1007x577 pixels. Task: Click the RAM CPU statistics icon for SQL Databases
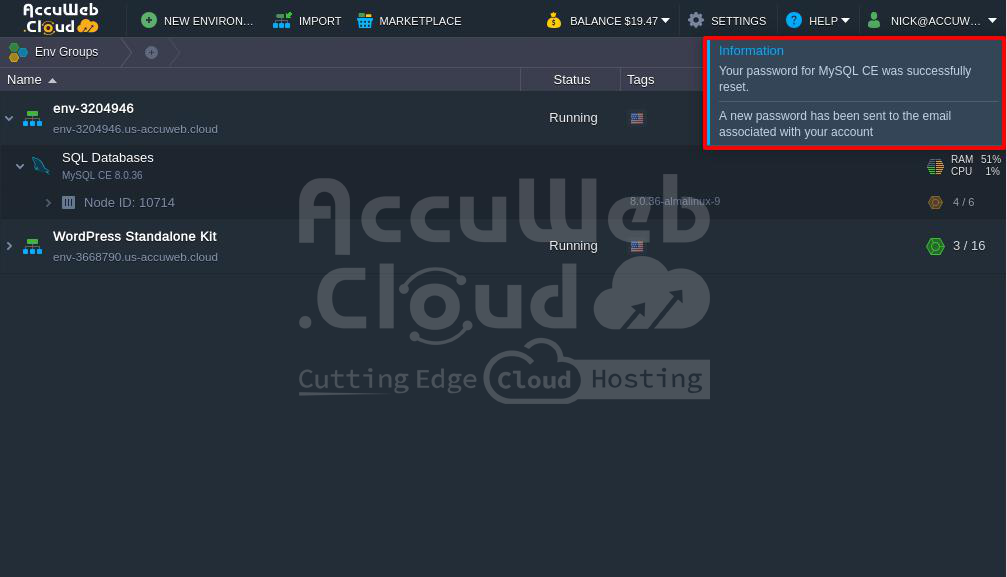click(935, 166)
